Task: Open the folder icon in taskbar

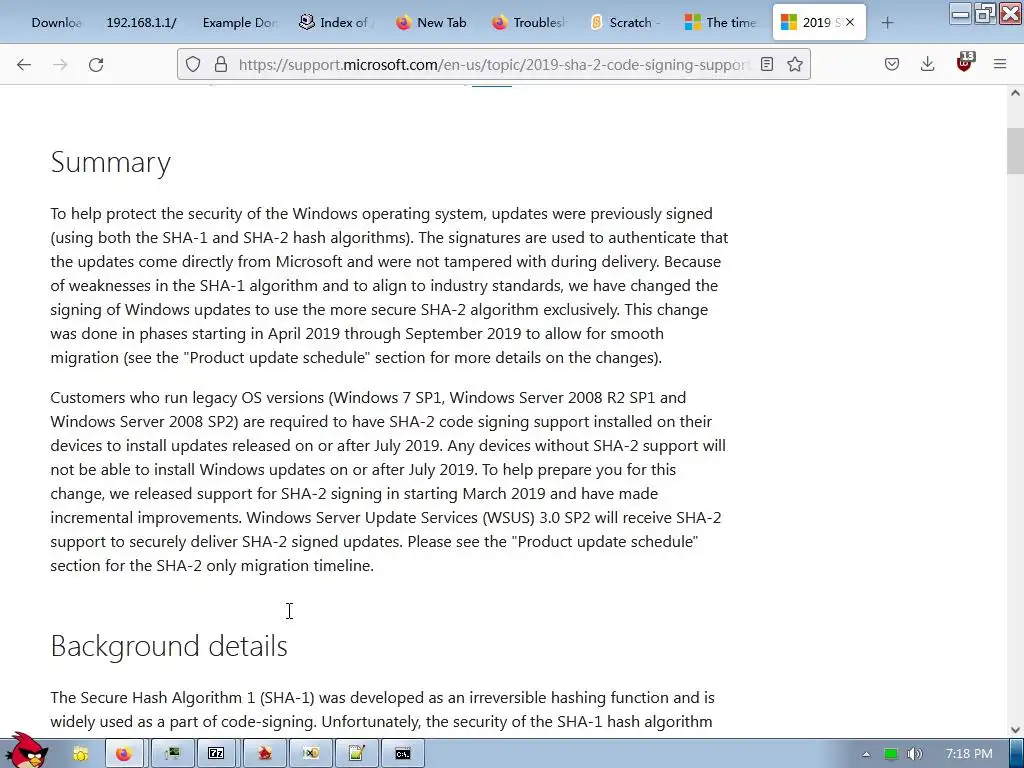Action: [80, 754]
